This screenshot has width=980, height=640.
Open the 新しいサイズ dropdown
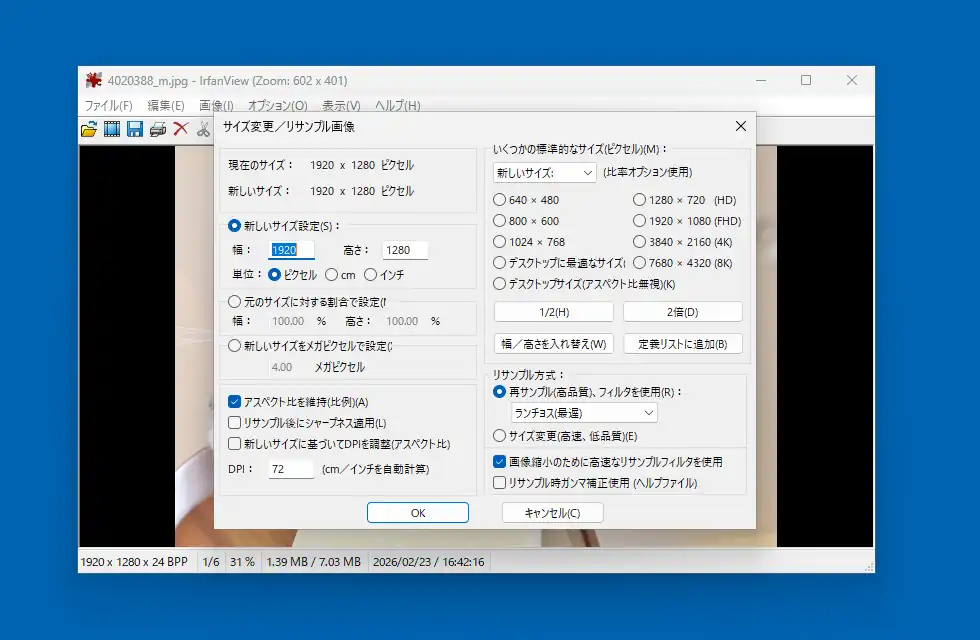click(545, 173)
